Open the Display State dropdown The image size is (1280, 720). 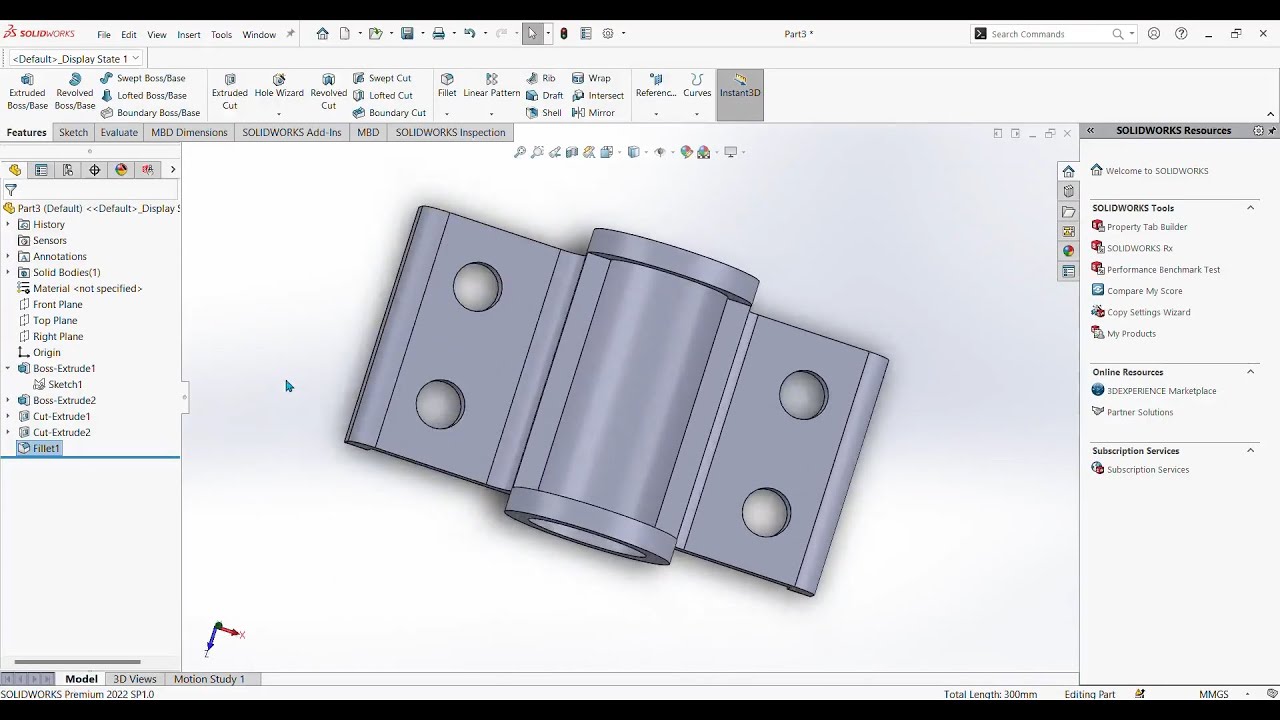click(x=75, y=58)
